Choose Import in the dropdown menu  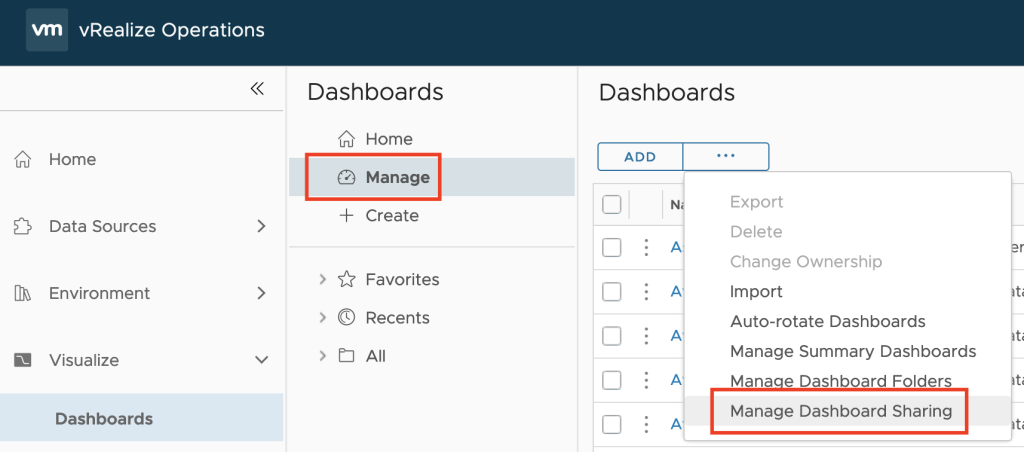[756, 291]
